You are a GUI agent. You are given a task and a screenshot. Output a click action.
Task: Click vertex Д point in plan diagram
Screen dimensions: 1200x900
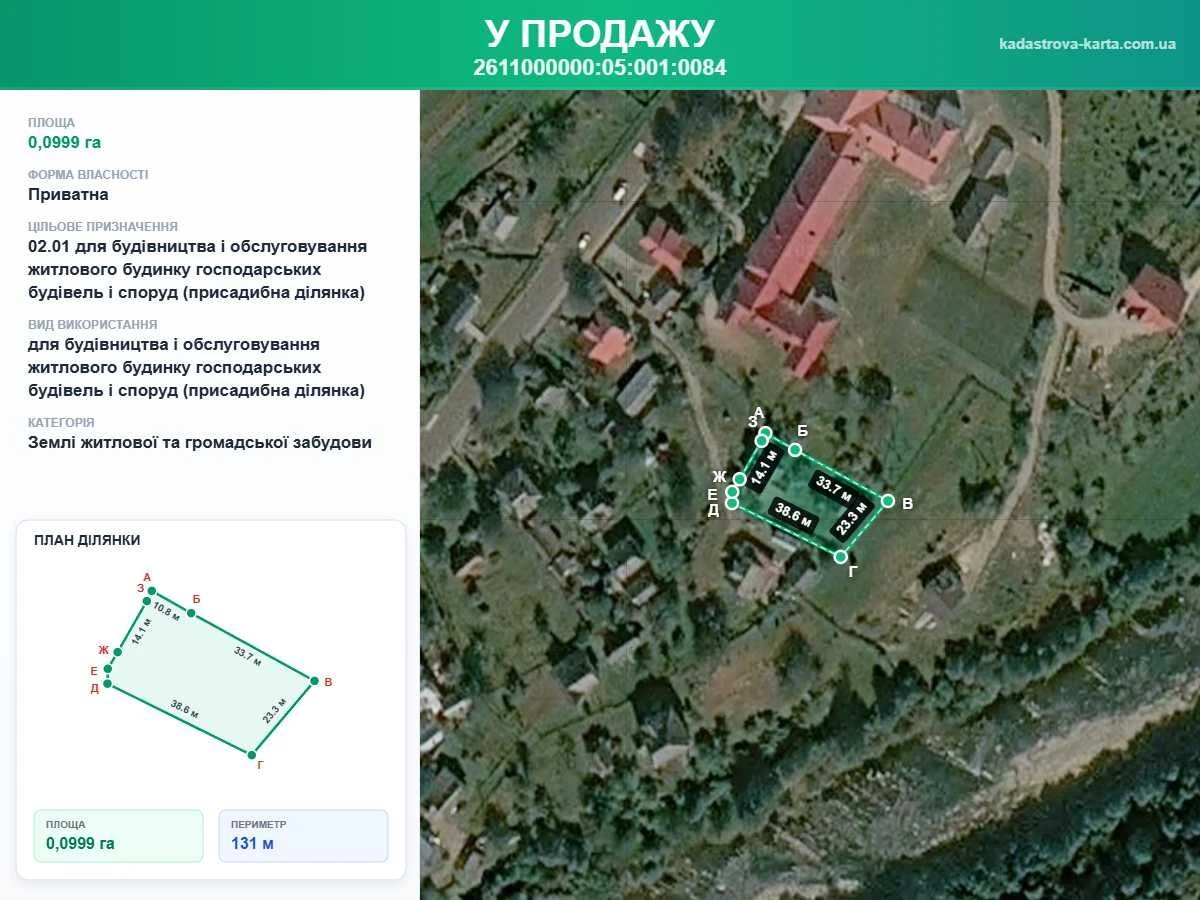pyautogui.click(x=108, y=683)
